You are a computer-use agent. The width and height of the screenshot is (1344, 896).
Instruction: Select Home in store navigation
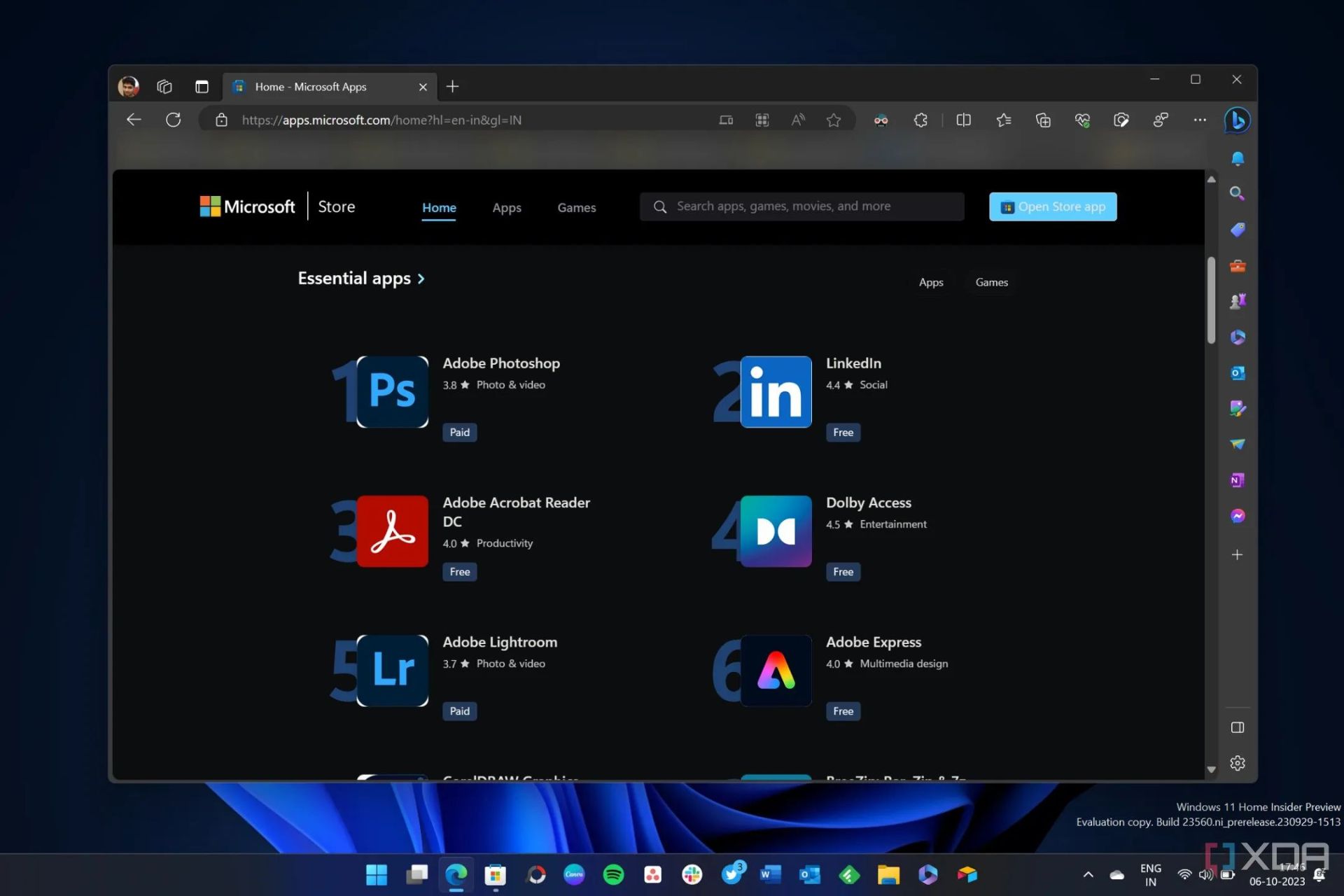click(x=439, y=208)
